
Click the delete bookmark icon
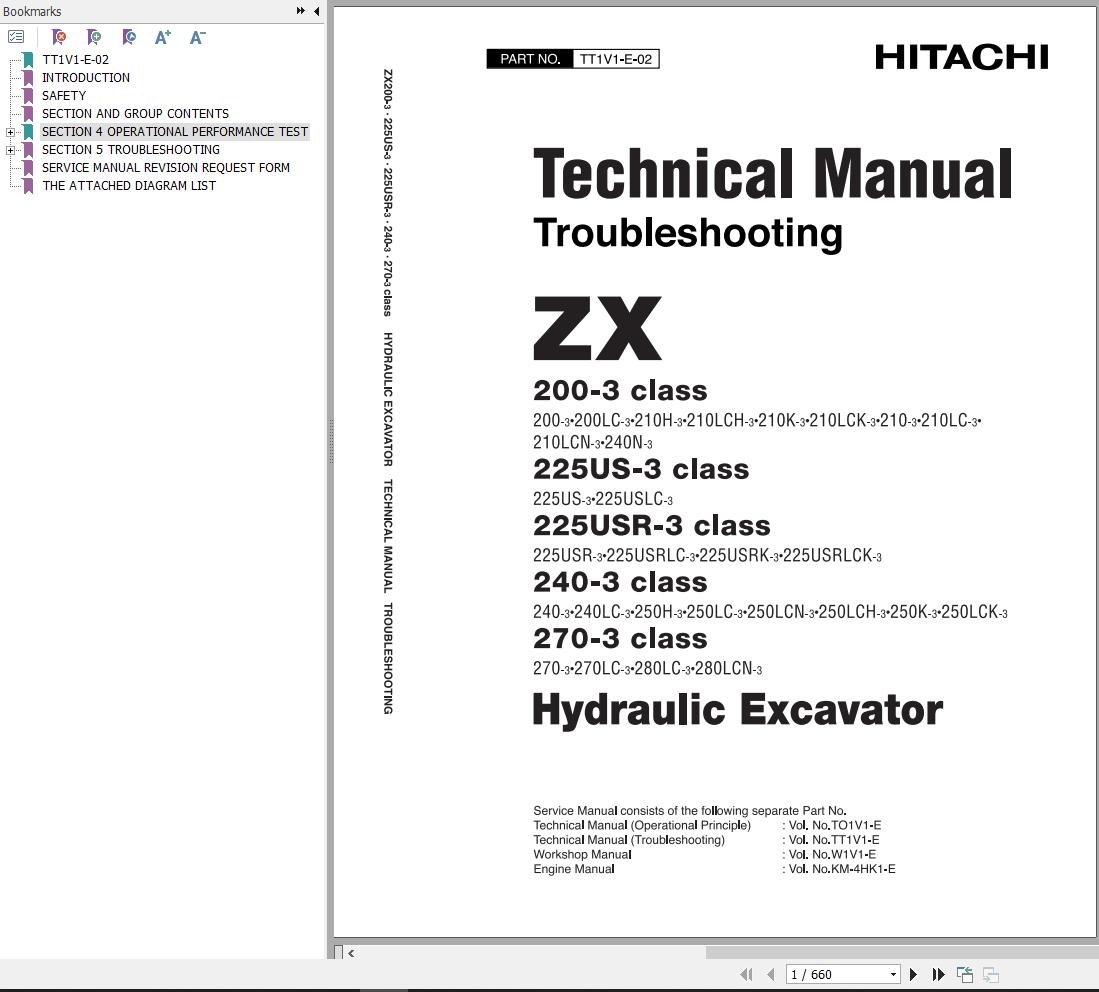coord(59,36)
